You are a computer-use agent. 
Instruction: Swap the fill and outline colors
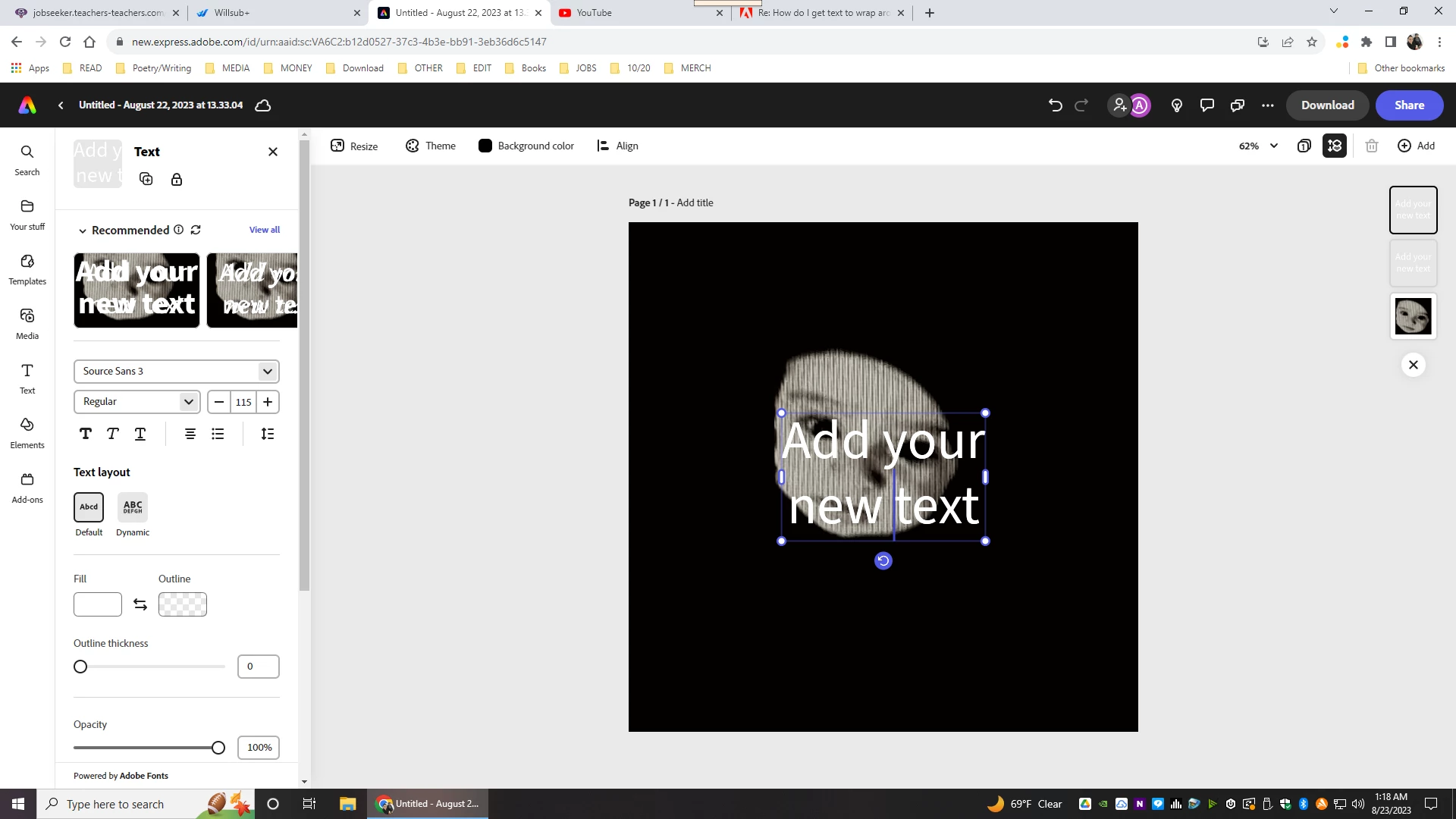click(140, 604)
